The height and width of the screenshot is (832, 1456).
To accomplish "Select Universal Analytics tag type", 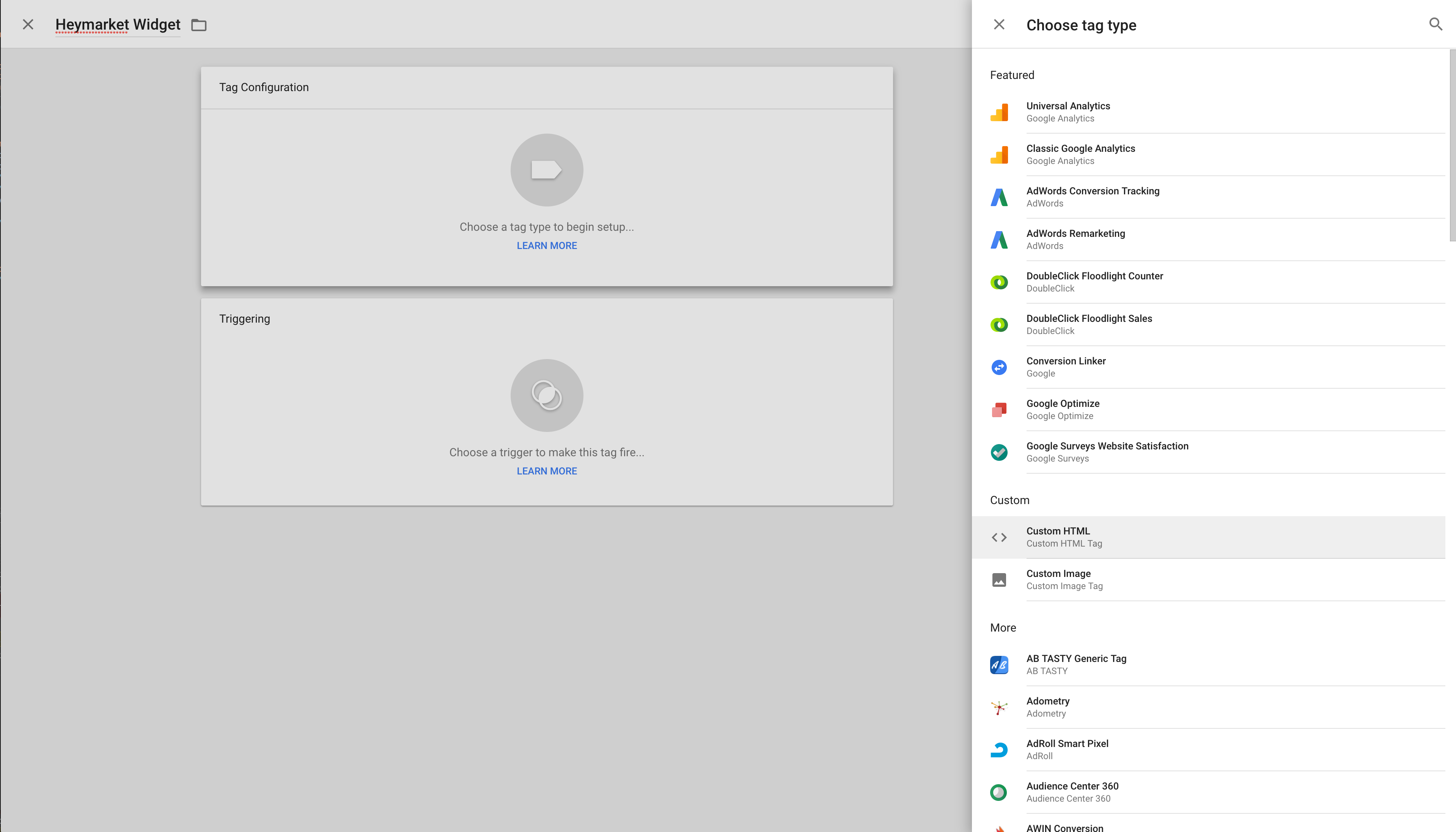I will tap(1208, 112).
